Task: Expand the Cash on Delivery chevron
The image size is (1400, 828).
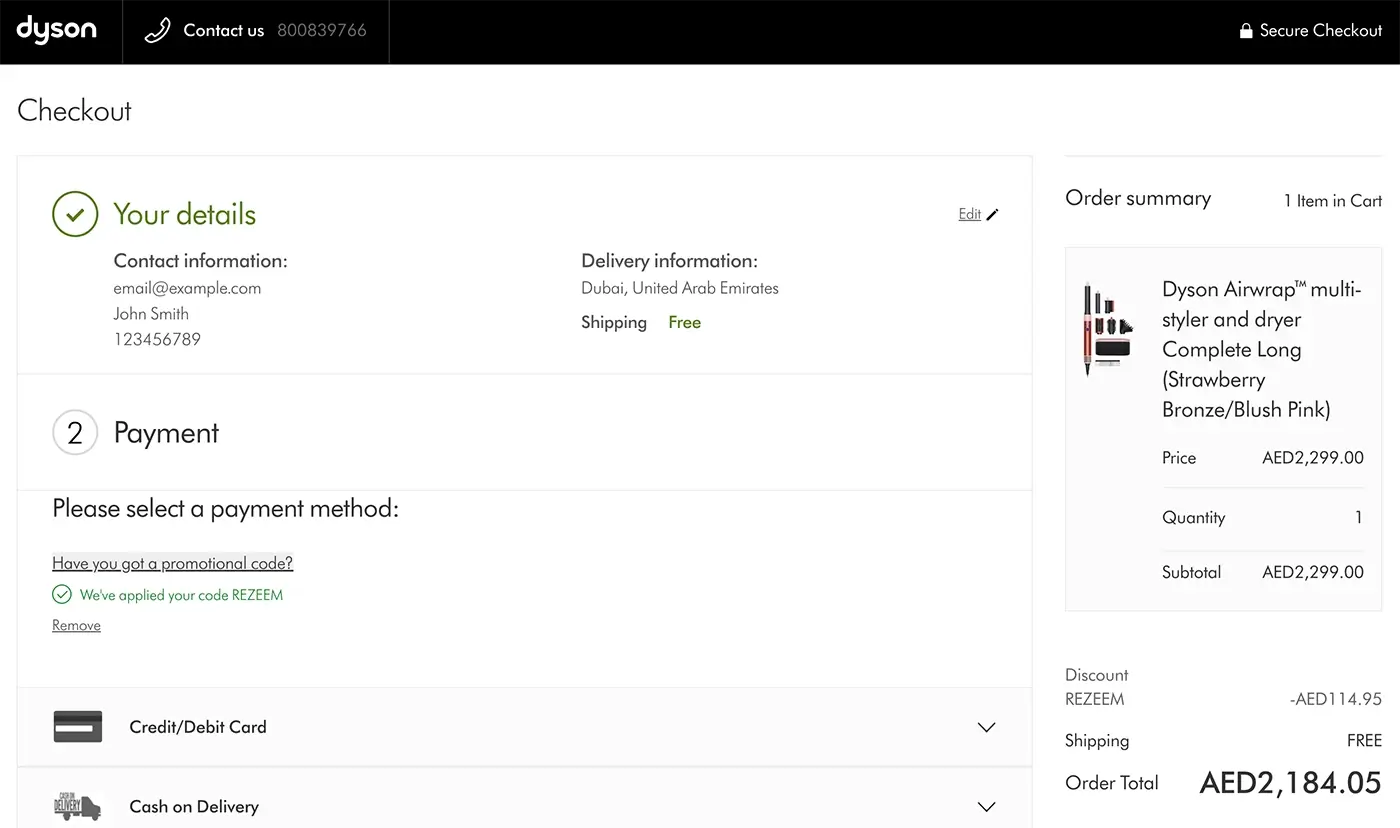Action: coord(987,807)
